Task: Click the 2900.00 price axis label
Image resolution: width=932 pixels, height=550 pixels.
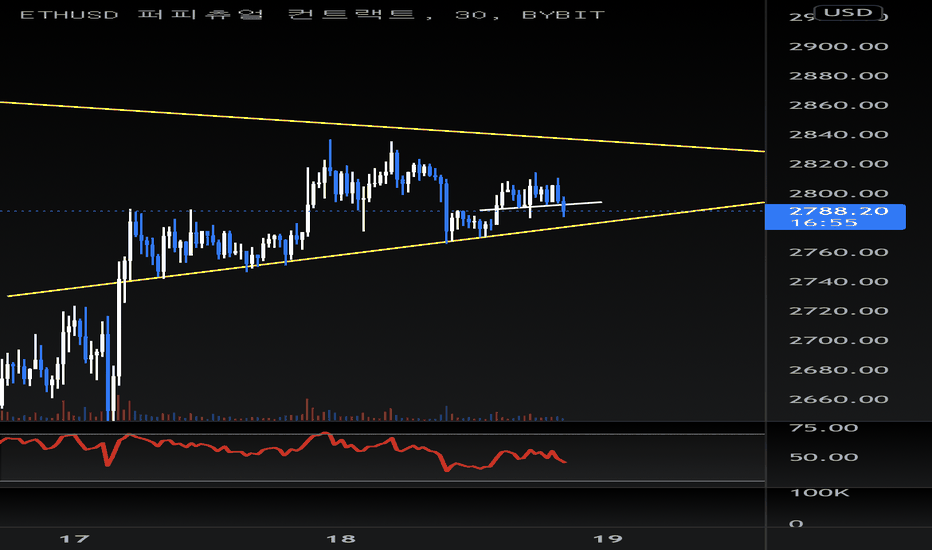Action: [839, 46]
